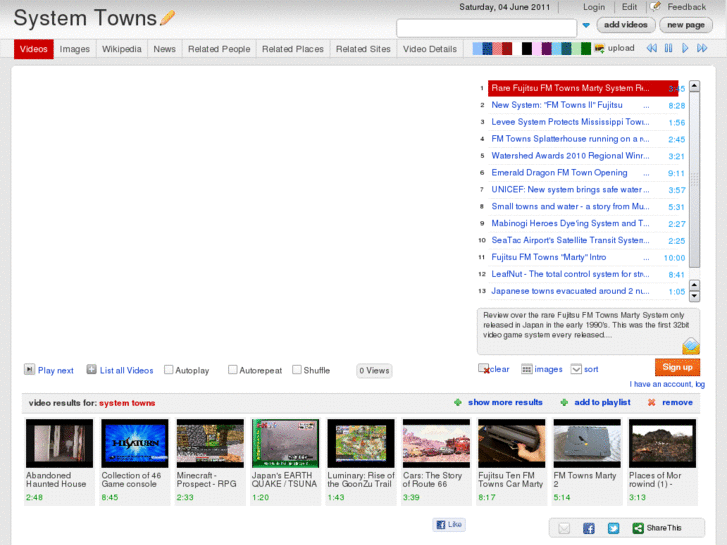Click the video search input field

486,28
